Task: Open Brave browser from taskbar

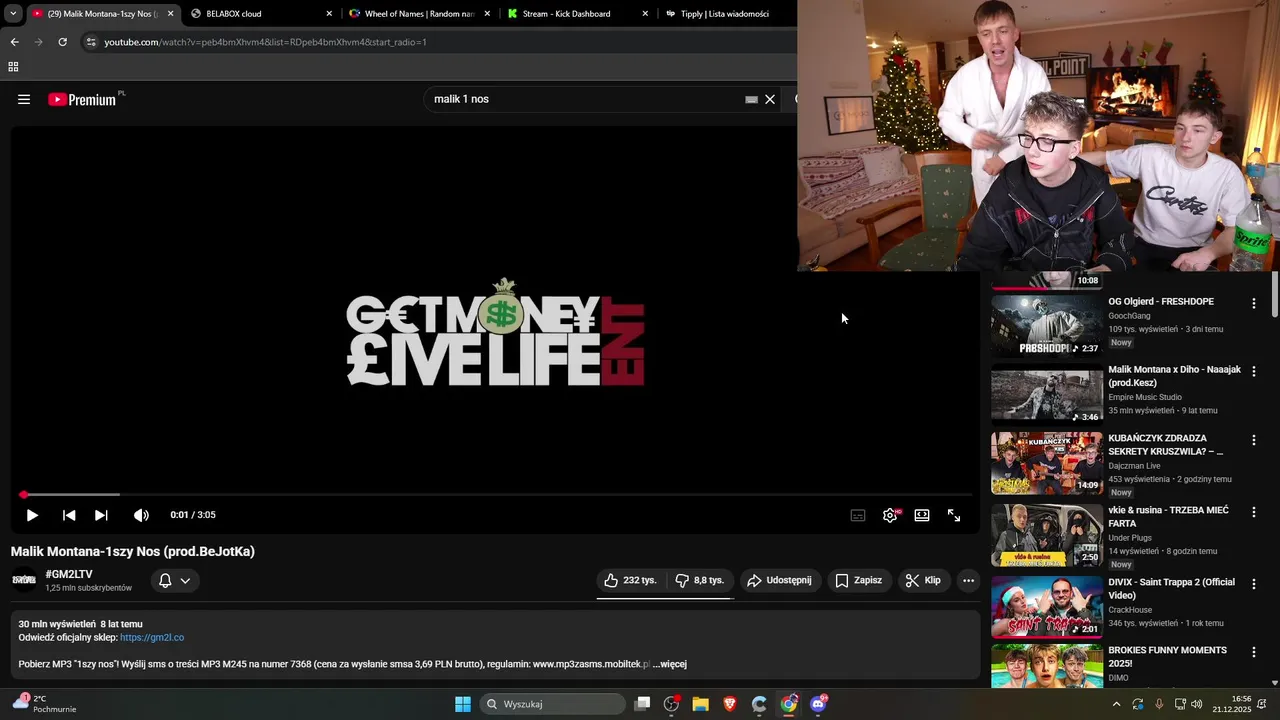Action: pyautogui.click(x=730, y=704)
